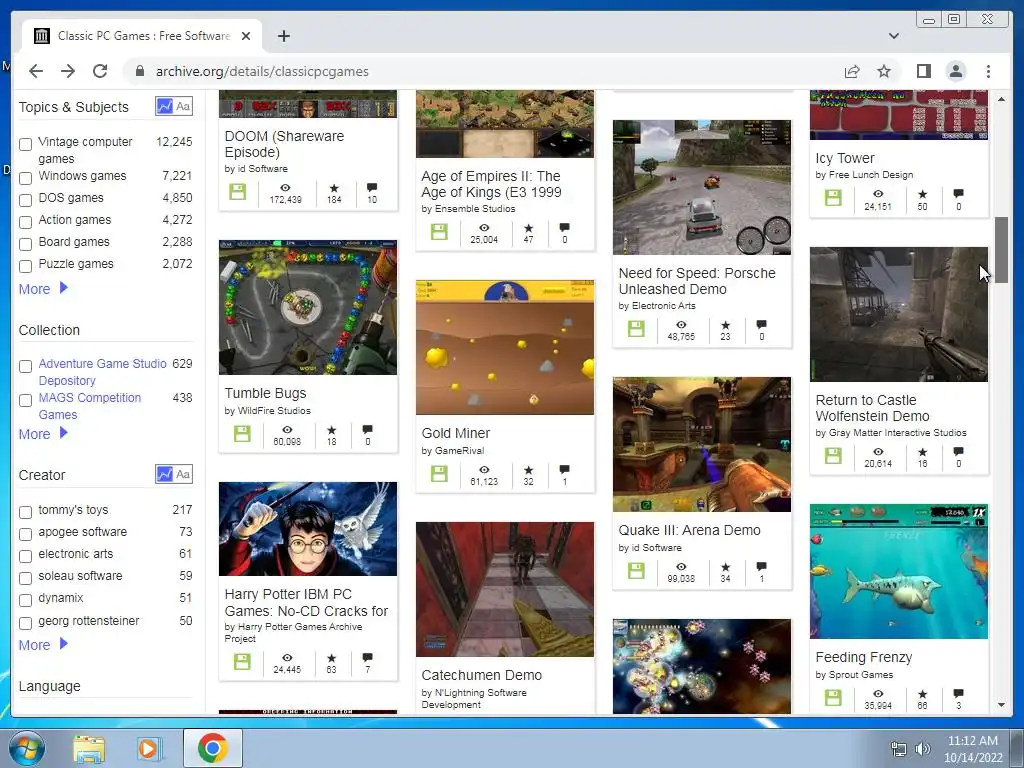The width and height of the screenshot is (1024, 768).
Task: Check the apogee software creator filter
Action: click(x=25, y=534)
